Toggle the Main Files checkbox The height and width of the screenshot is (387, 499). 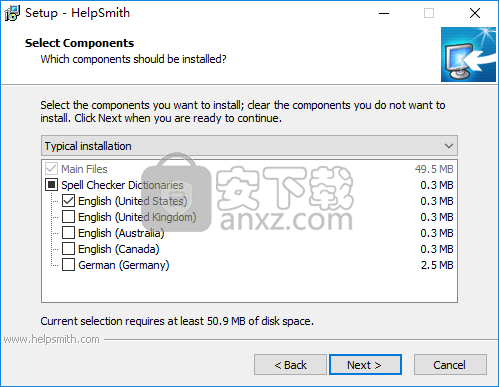pyautogui.click(x=51, y=169)
